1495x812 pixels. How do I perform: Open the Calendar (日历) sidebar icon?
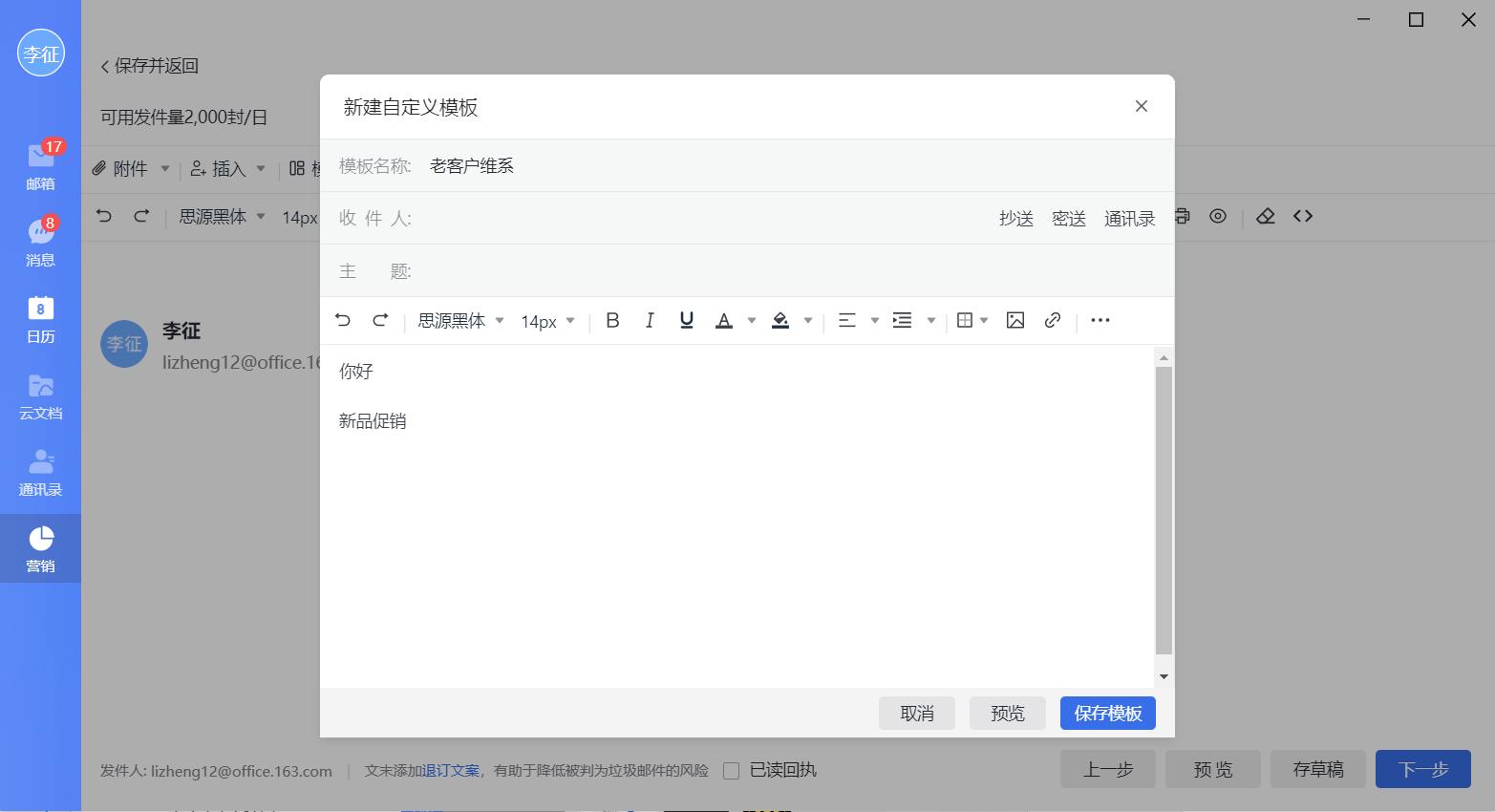40,319
